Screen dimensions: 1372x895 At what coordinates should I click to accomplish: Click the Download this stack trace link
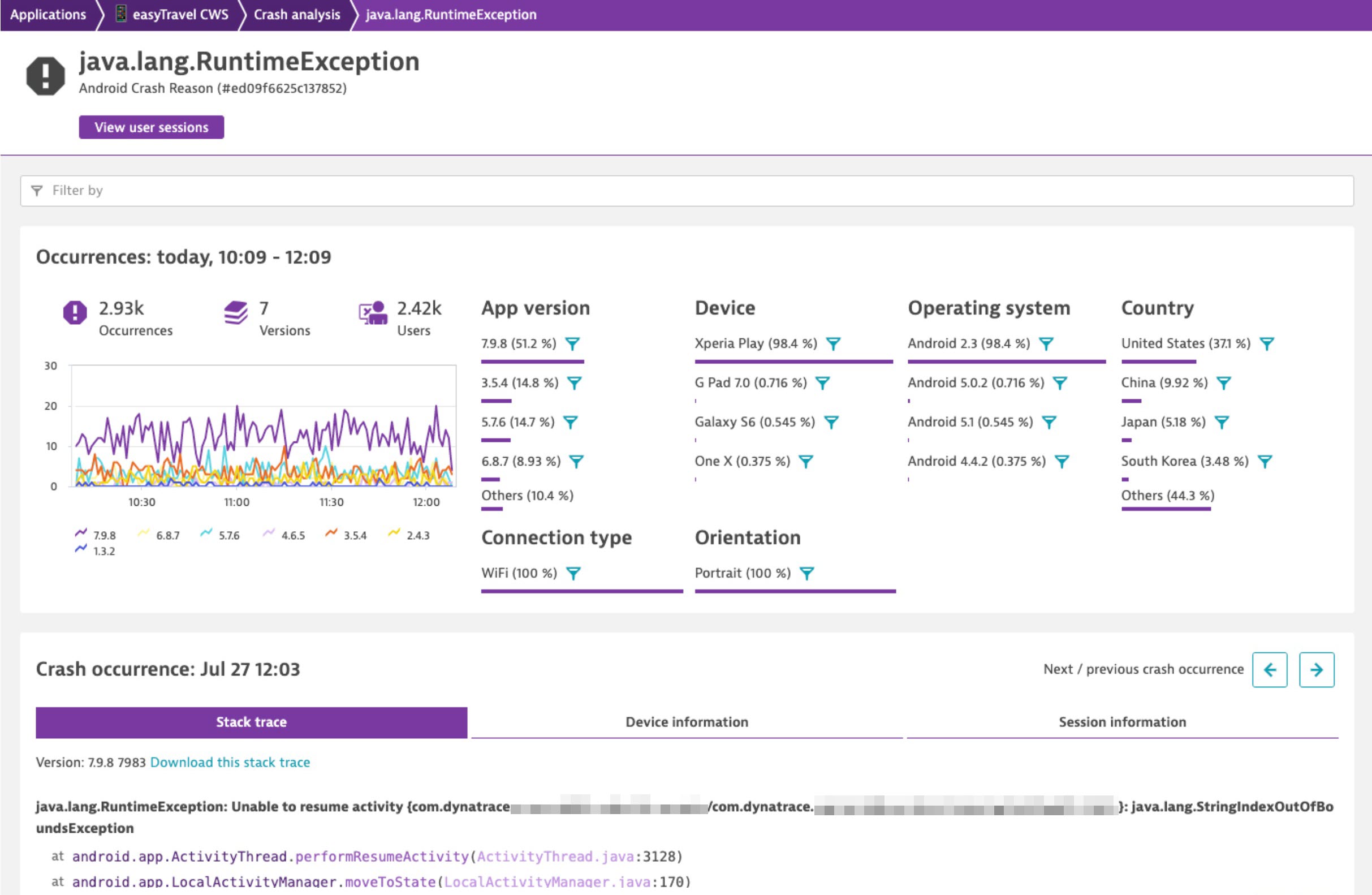(x=230, y=762)
